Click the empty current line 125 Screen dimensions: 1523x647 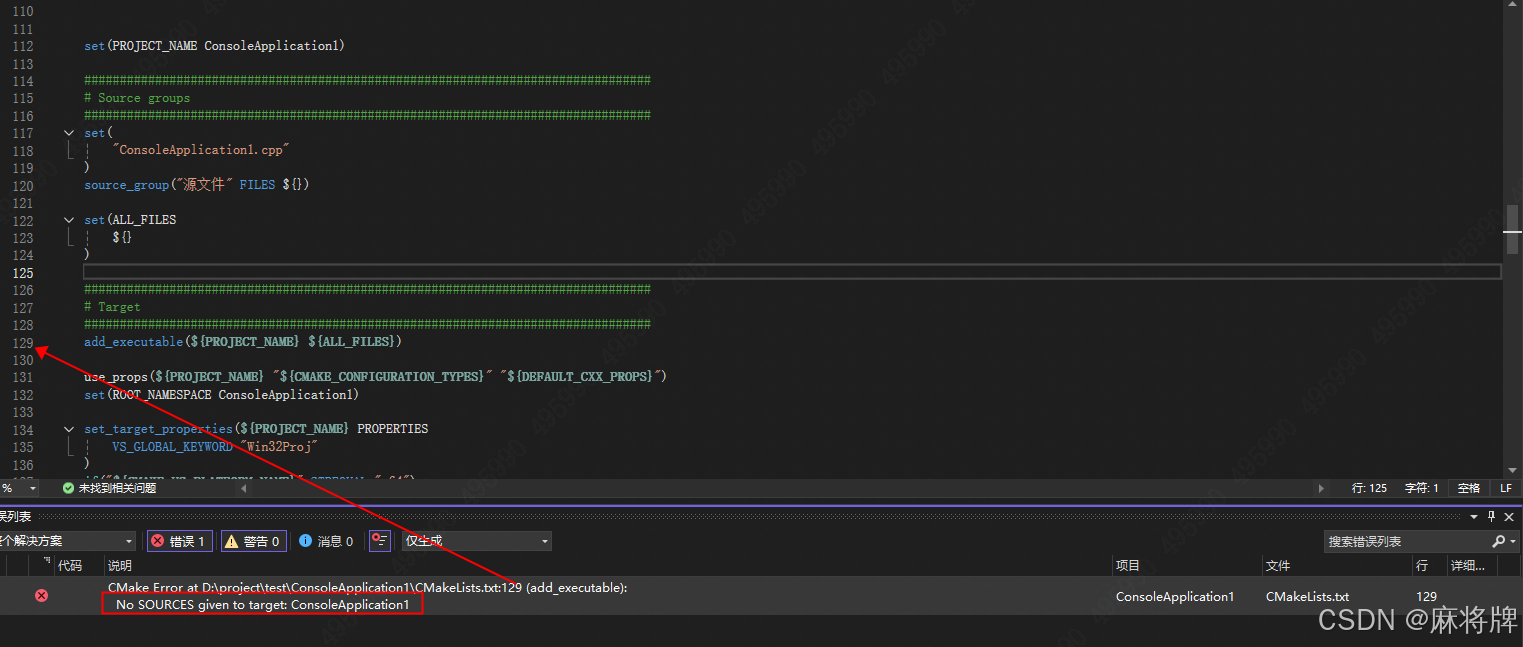(x=792, y=272)
